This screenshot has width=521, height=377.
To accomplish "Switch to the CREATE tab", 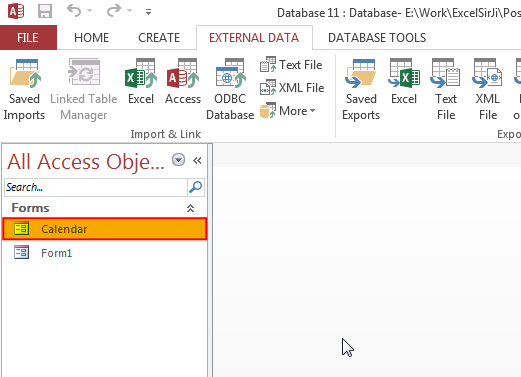I will point(159,38).
